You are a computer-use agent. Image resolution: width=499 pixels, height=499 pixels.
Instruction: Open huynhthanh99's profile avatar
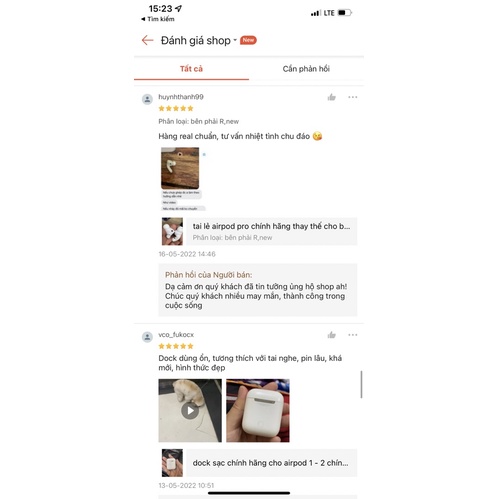tap(147, 99)
